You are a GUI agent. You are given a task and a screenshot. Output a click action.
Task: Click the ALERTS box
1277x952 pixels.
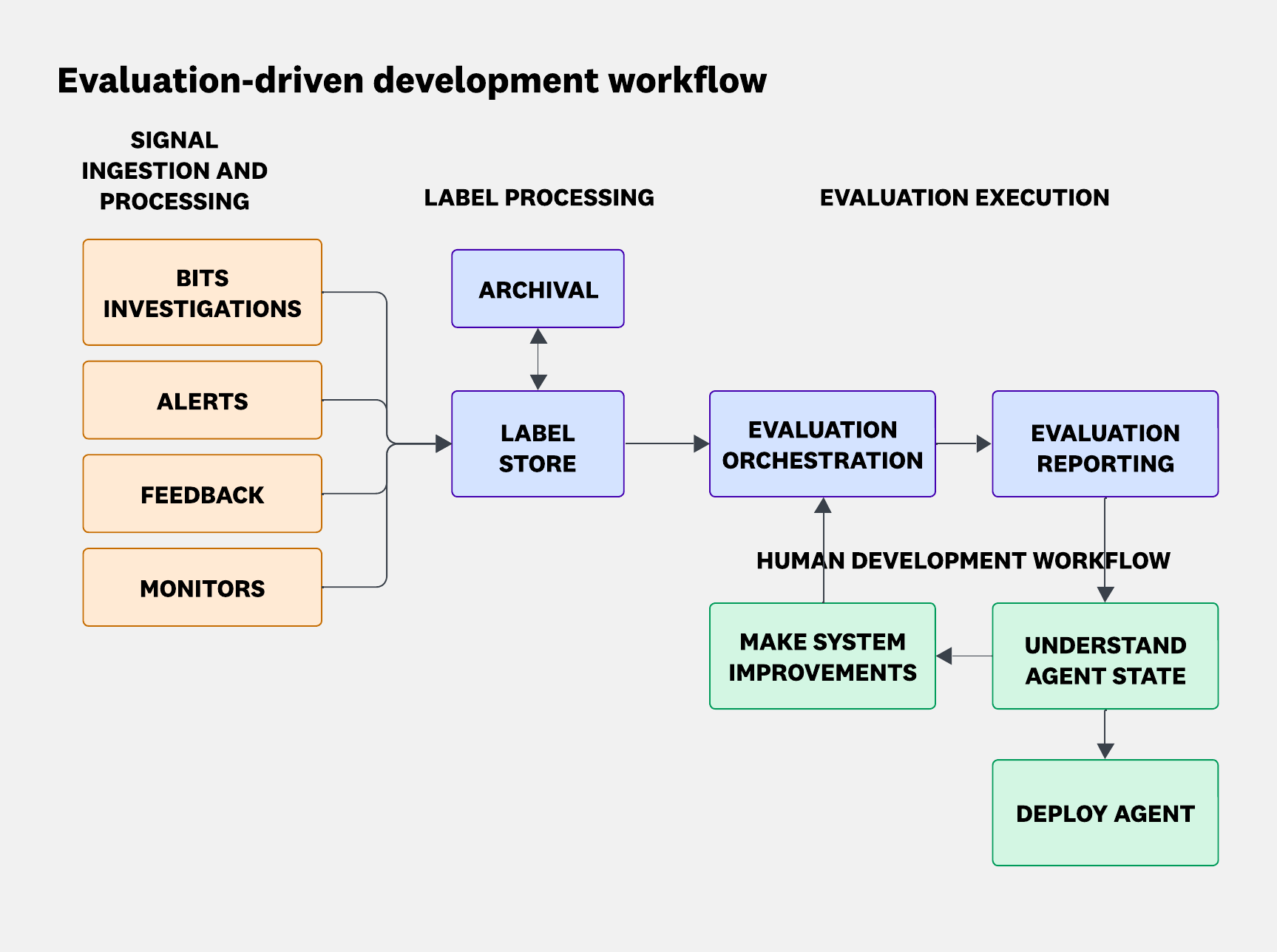coord(202,400)
